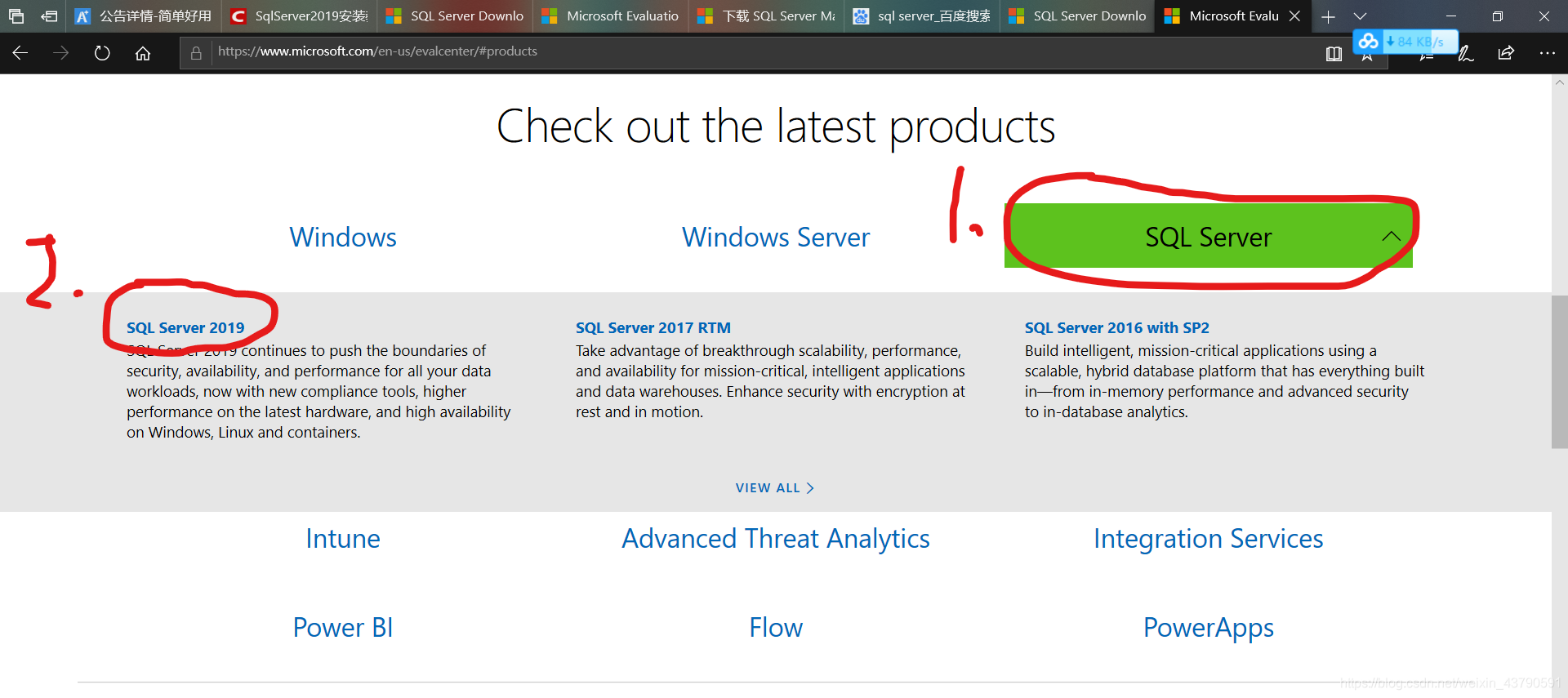Image resolution: width=1568 pixels, height=698 pixels.
Task: Click the scrollbar up arrow
Action: pos(1560,82)
